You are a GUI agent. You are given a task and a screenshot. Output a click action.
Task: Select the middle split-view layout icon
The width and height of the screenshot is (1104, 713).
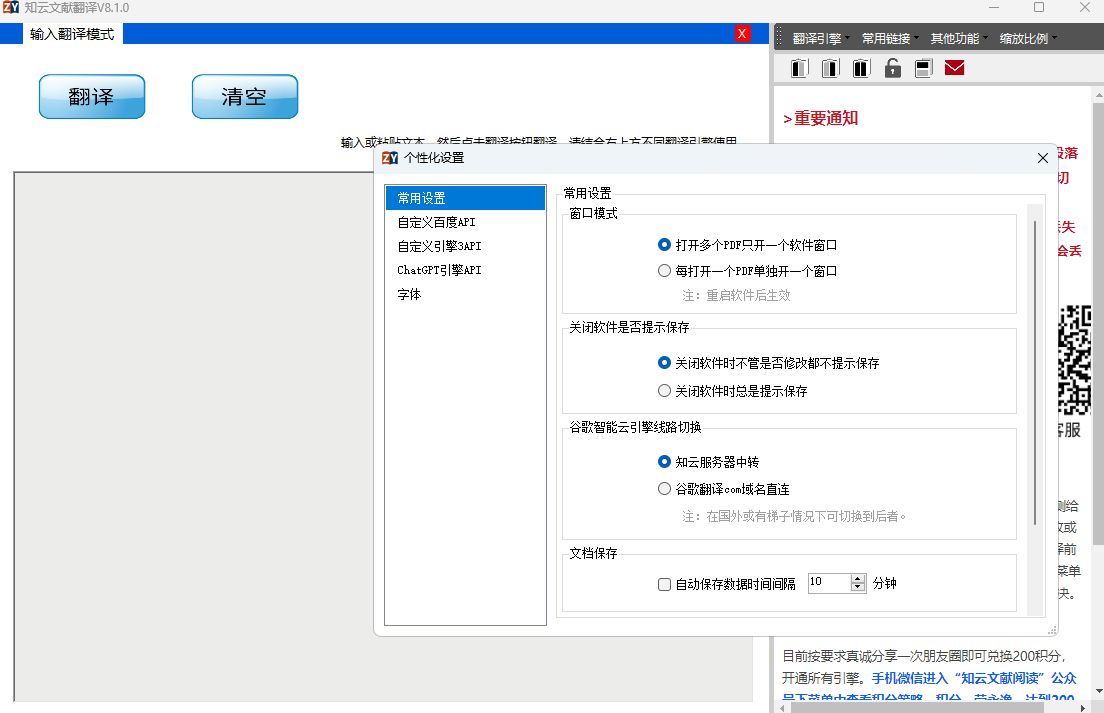(830, 67)
